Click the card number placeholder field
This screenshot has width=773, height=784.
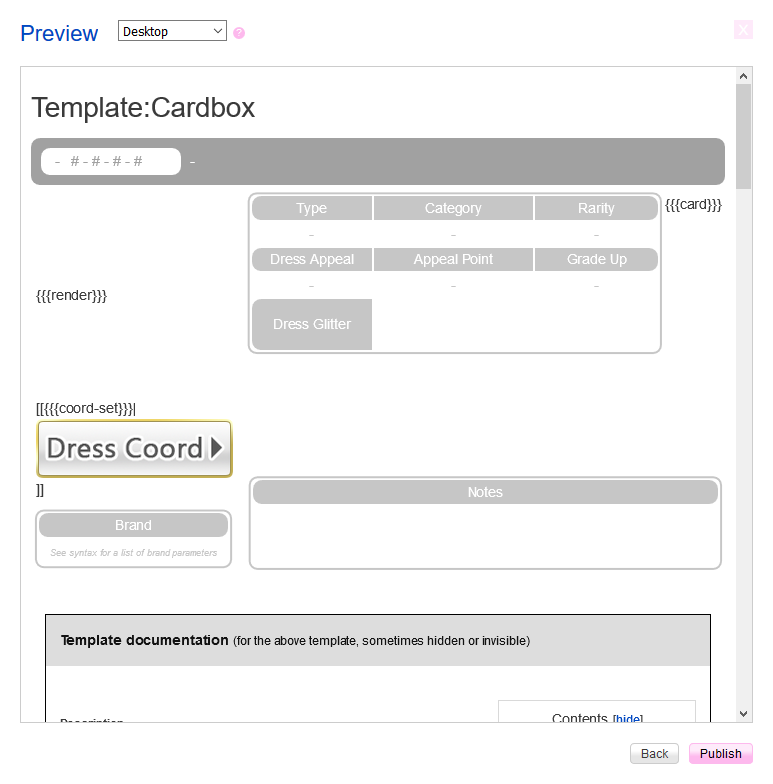[111, 161]
